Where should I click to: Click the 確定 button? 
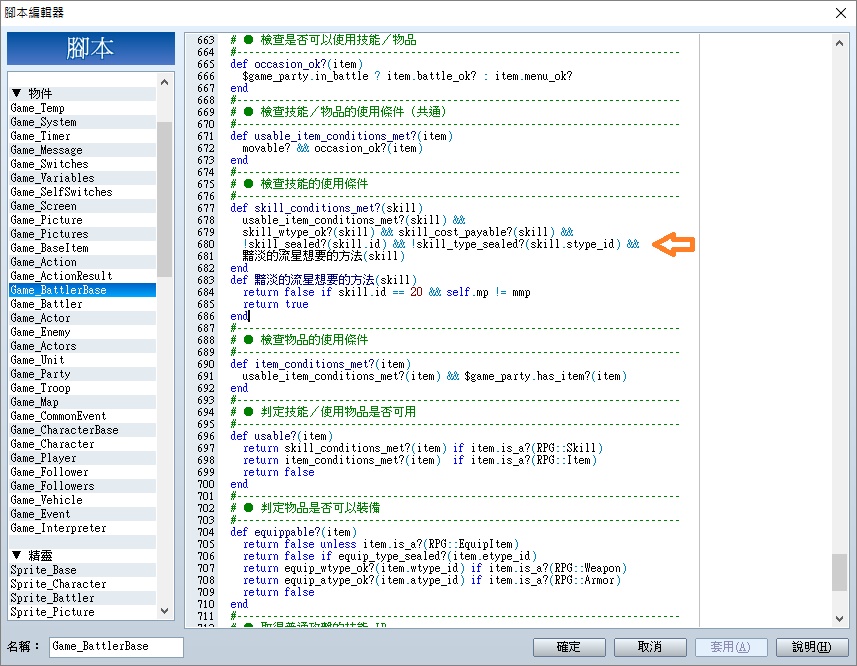(x=569, y=647)
